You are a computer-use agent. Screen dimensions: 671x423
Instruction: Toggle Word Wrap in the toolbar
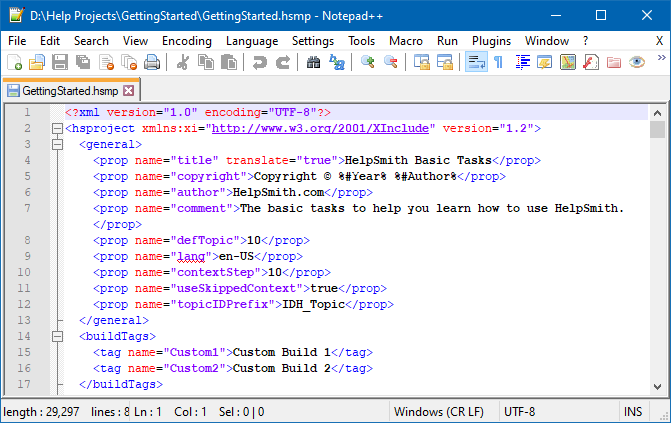coord(475,62)
